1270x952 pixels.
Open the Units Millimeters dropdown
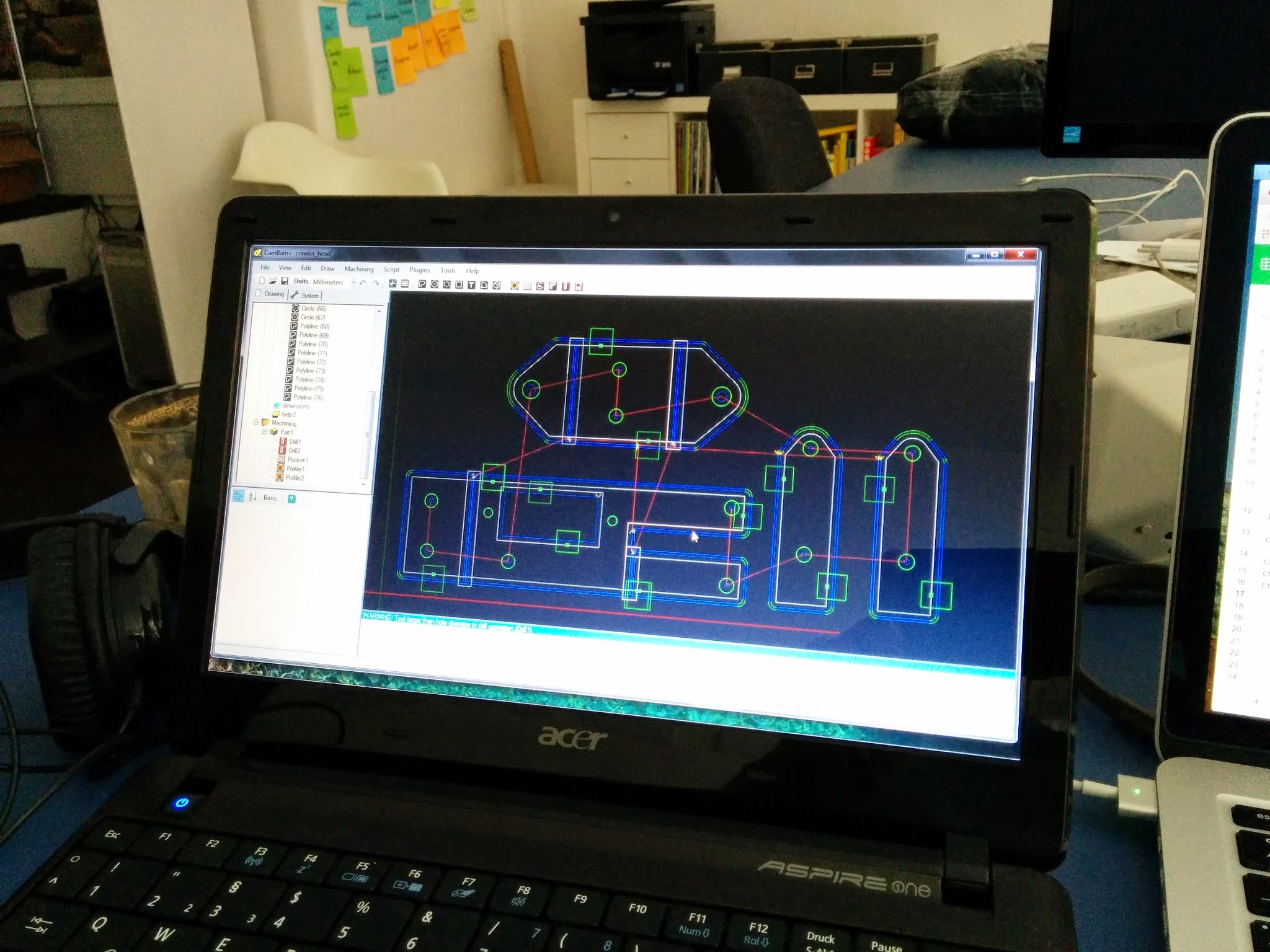click(x=353, y=282)
